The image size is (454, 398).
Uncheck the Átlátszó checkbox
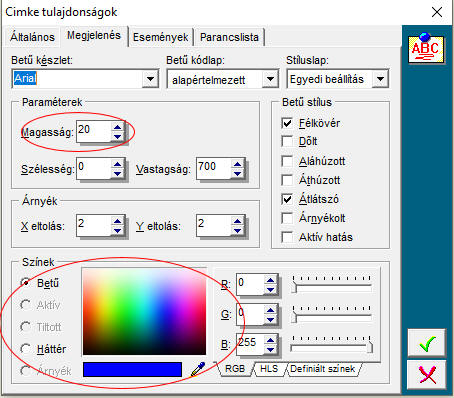click(287, 199)
